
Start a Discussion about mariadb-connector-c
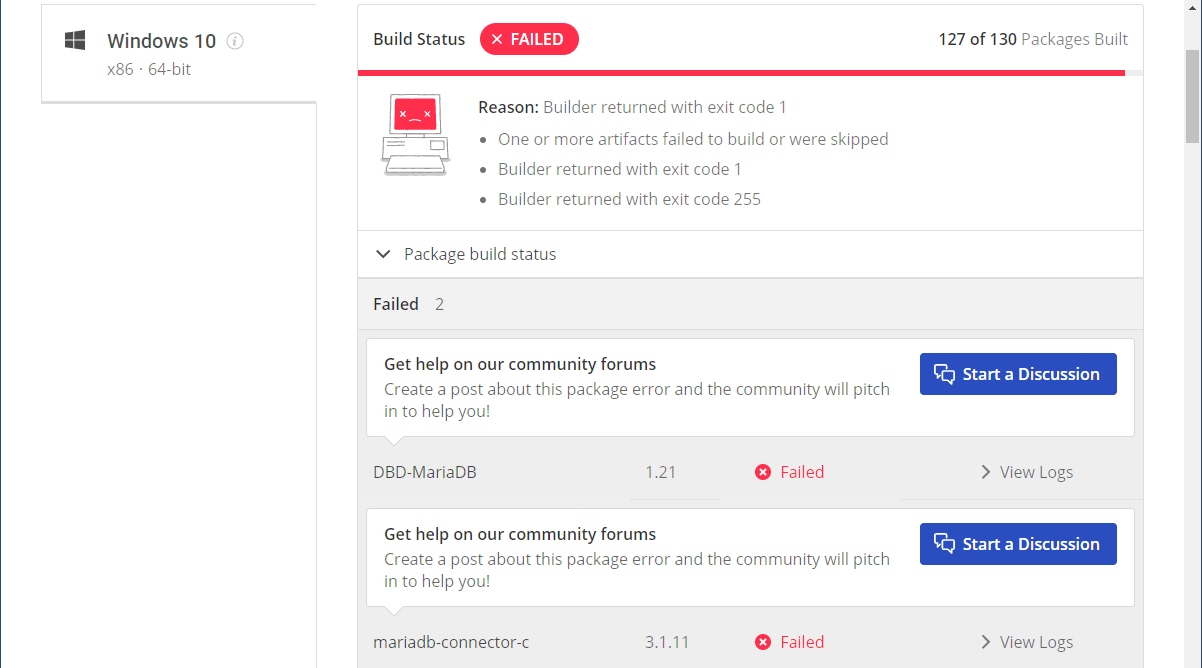(1018, 544)
